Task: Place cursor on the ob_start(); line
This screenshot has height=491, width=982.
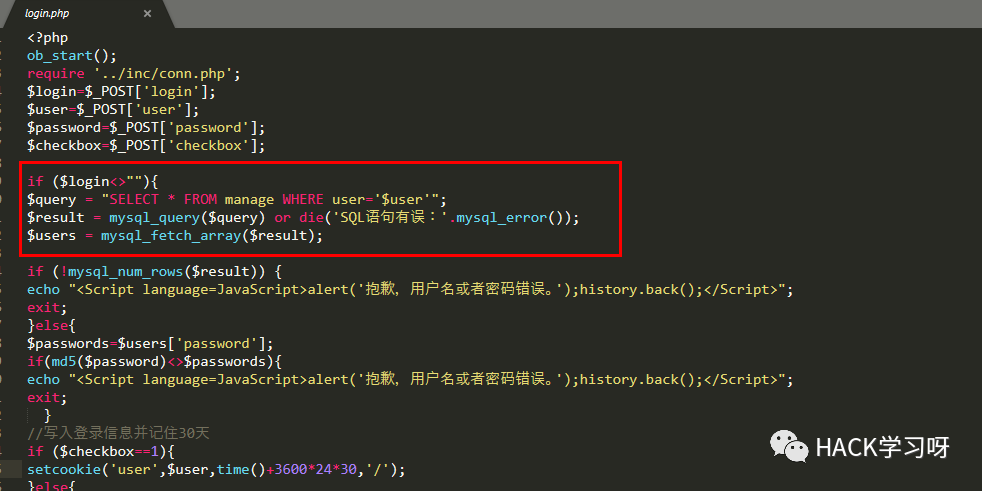Action: coord(72,56)
